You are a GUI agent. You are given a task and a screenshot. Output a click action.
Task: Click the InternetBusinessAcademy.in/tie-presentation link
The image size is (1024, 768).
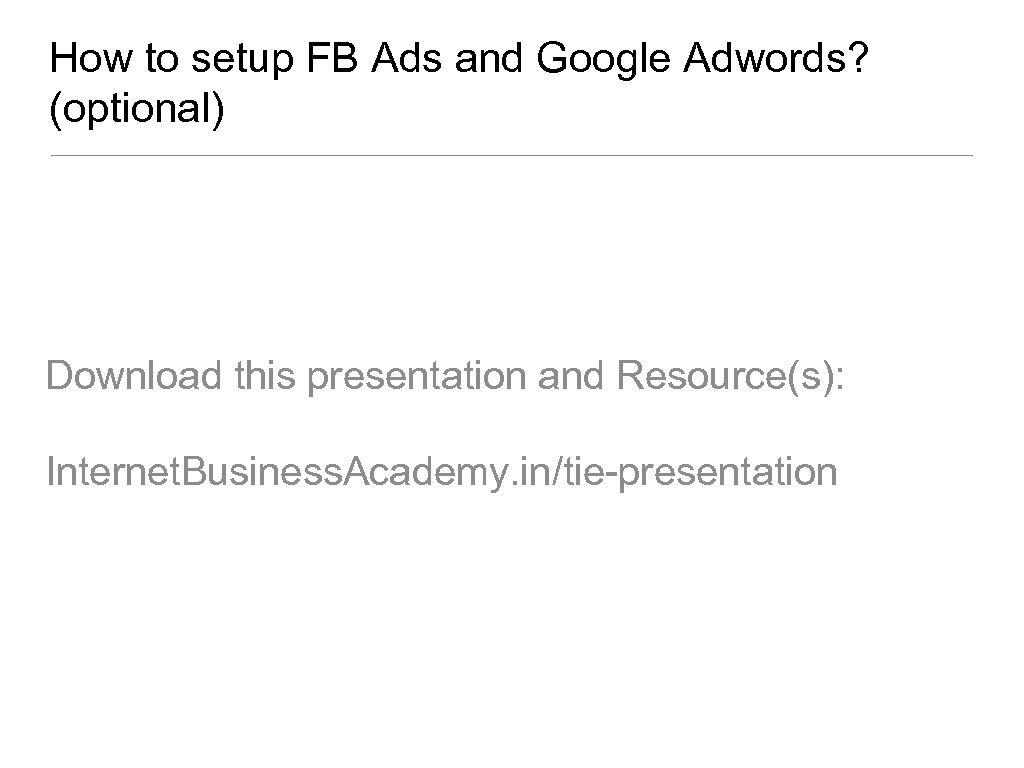(441, 471)
